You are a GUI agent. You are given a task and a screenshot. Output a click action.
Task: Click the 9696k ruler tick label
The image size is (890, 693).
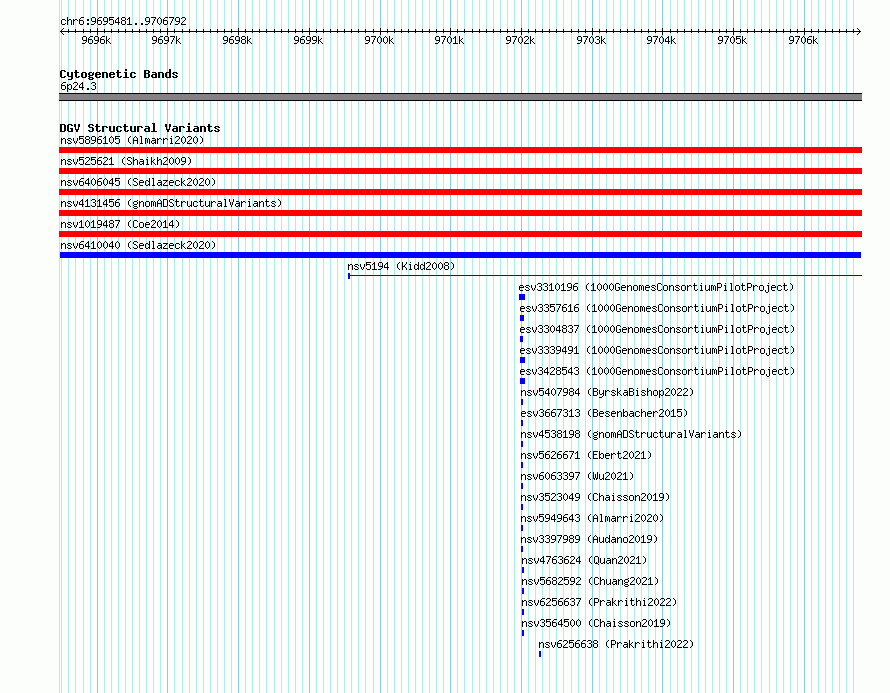pos(96,40)
